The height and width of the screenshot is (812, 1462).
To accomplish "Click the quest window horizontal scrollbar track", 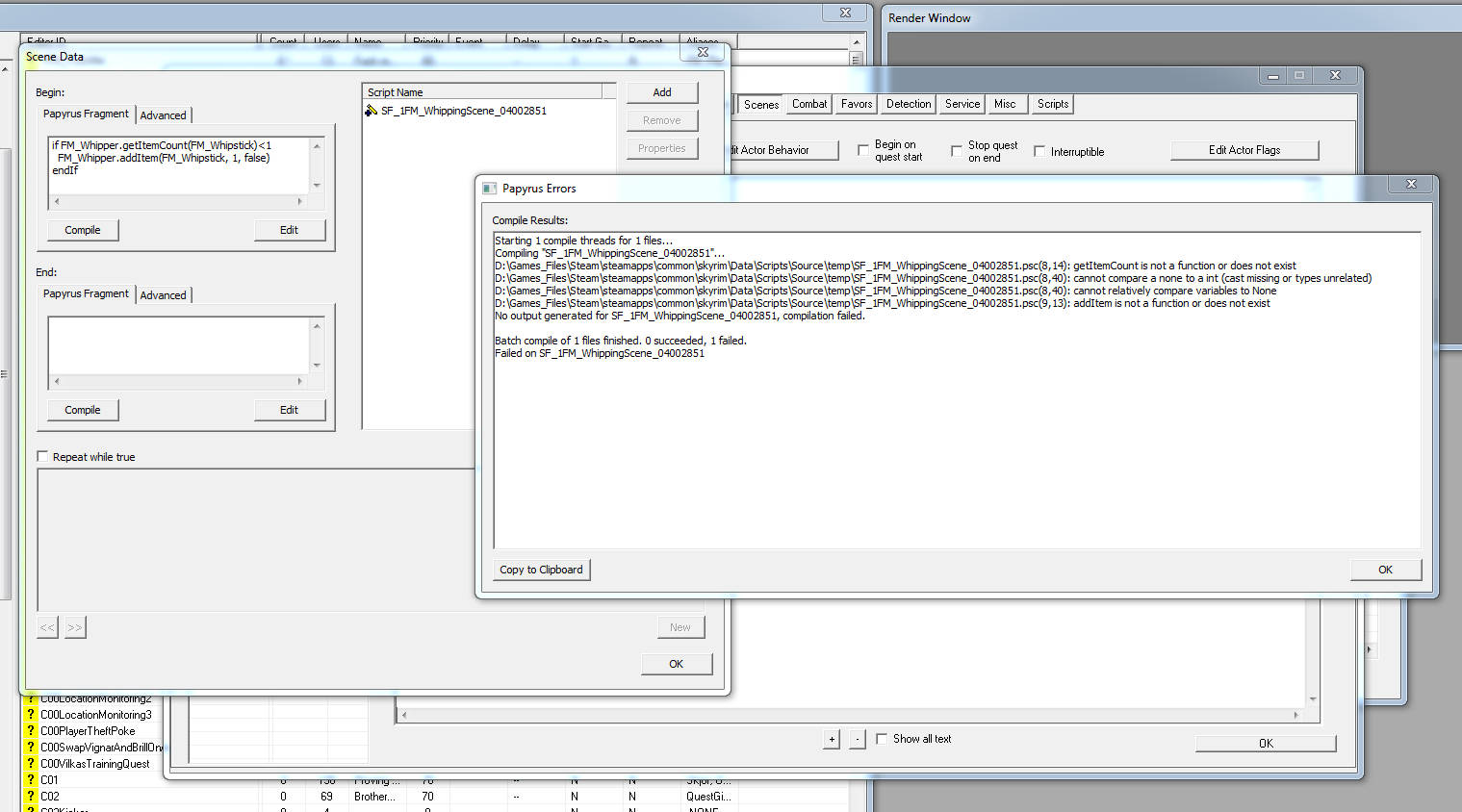I will 850,715.
